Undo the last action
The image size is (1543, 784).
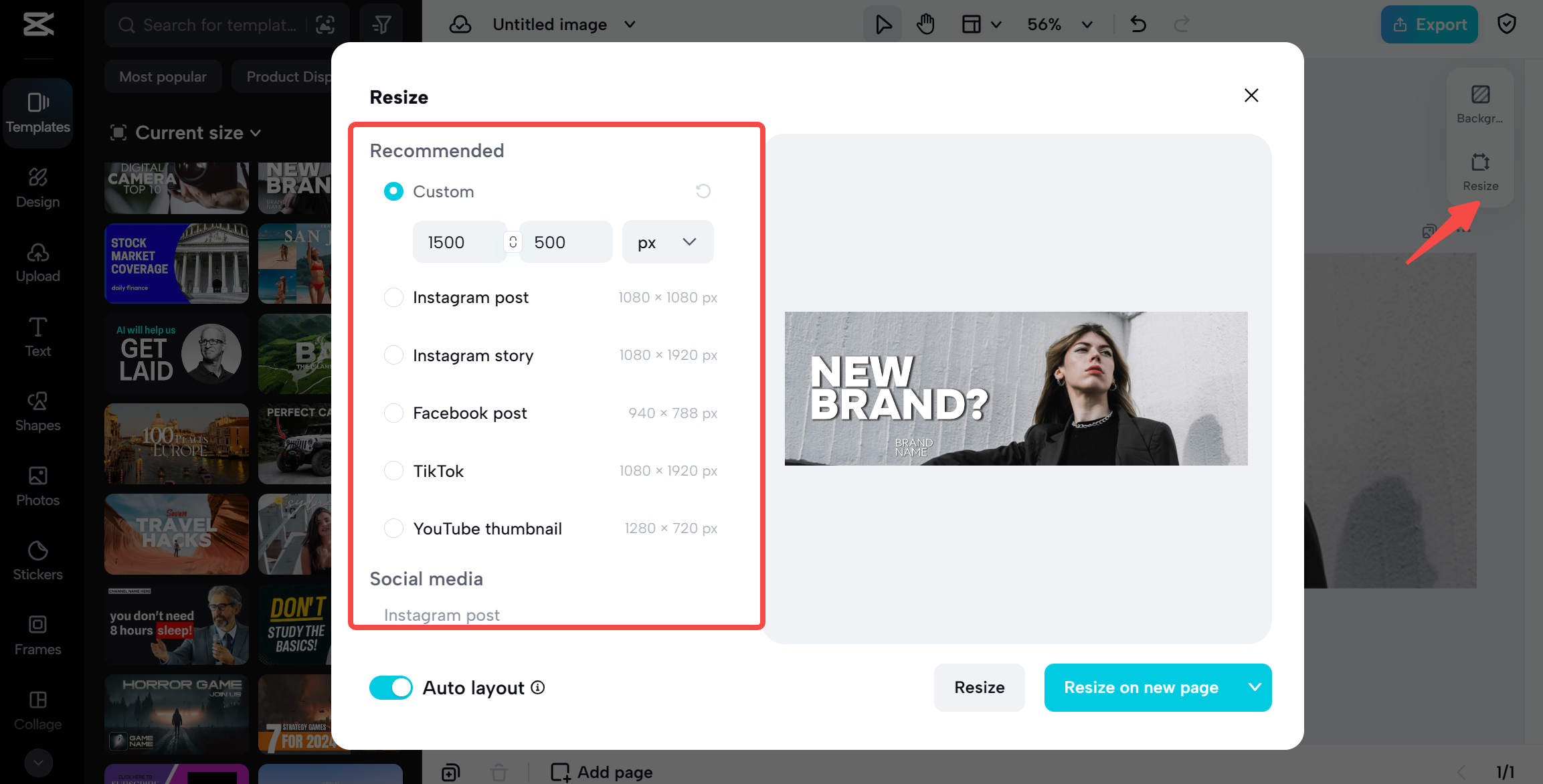1138,24
